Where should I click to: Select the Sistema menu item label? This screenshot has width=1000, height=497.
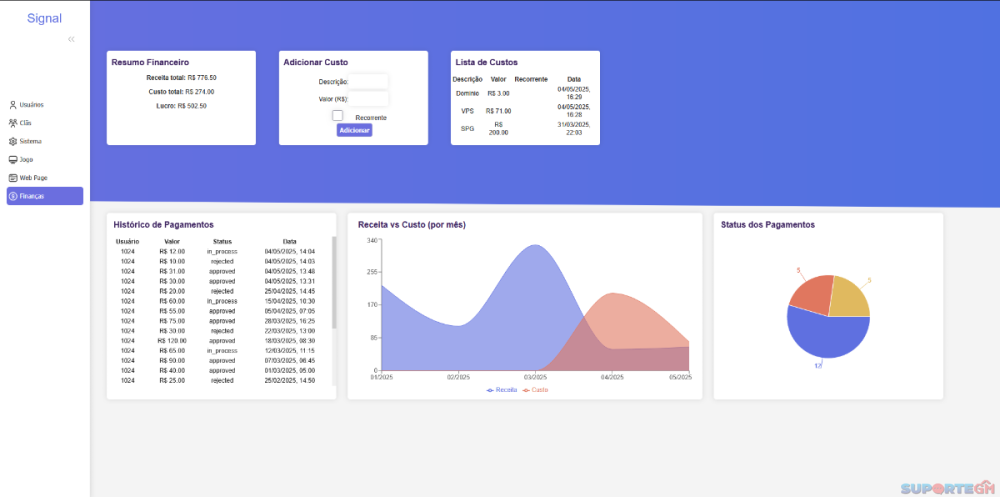31,141
